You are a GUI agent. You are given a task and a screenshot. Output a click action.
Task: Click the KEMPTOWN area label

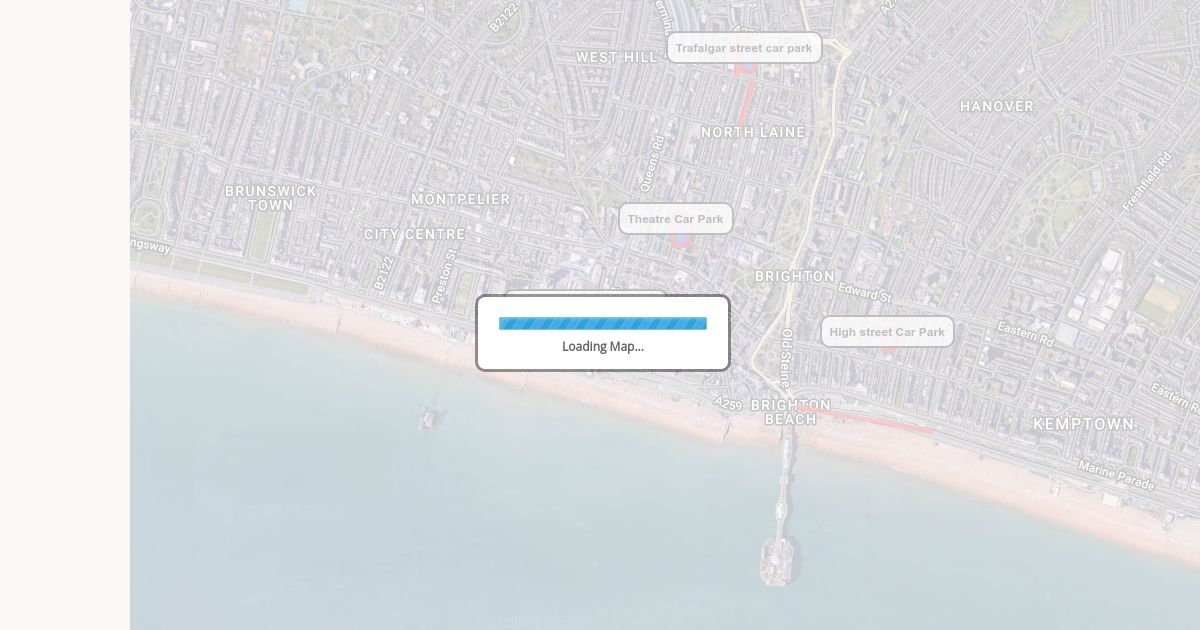point(1083,424)
